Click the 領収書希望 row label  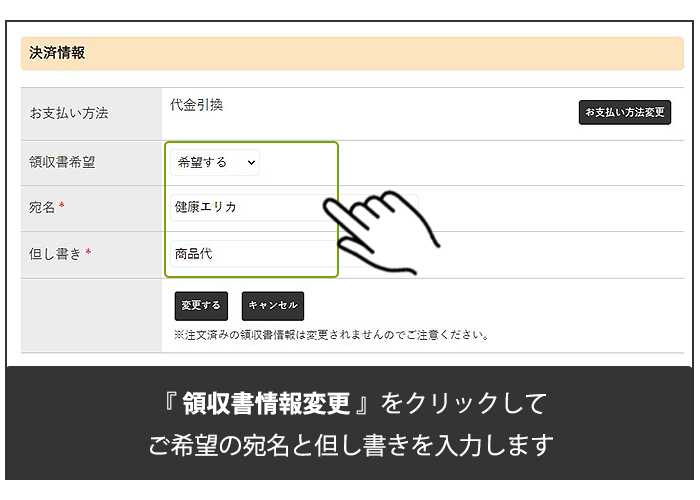click(62, 162)
